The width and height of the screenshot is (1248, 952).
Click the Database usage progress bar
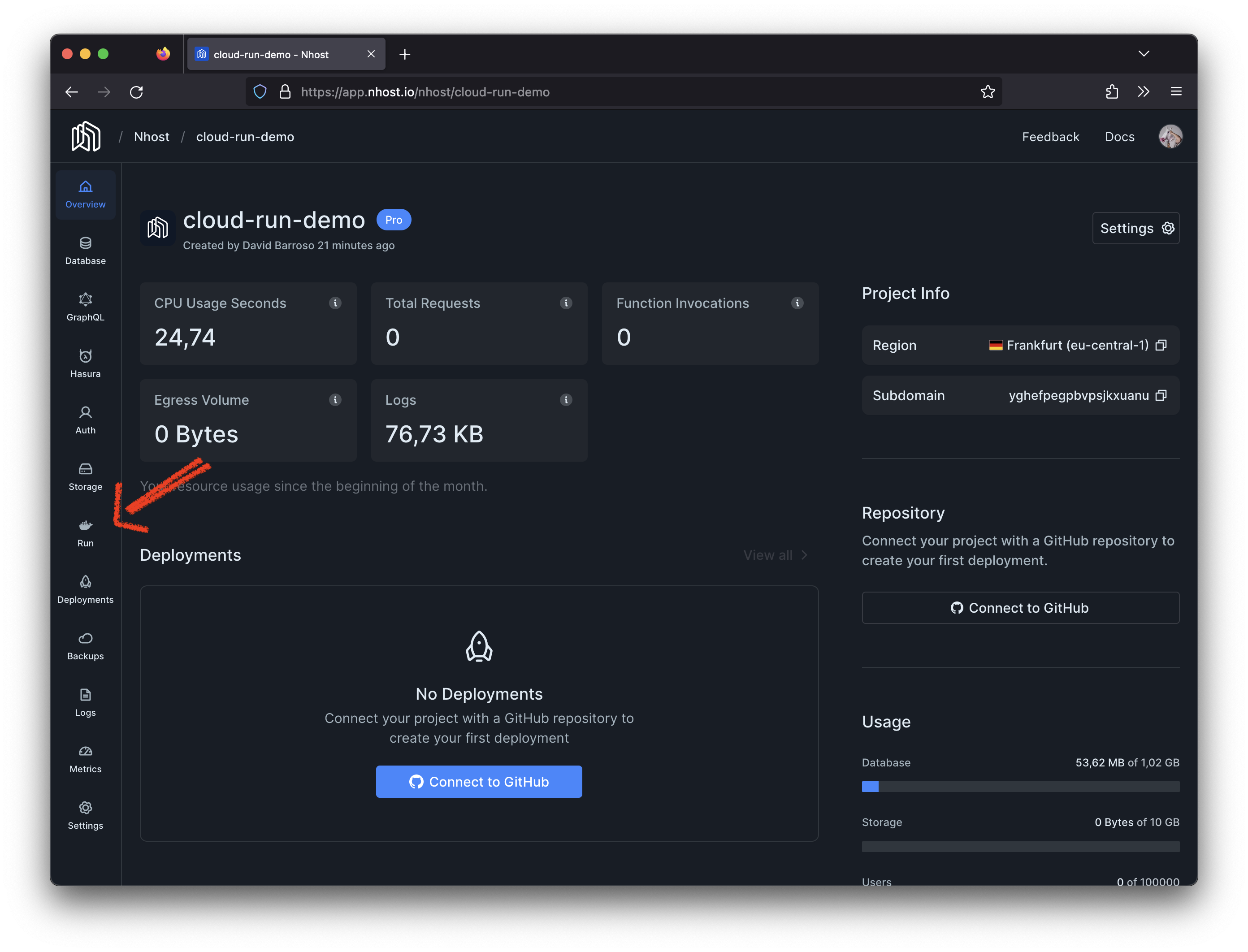(x=1020, y=787)
